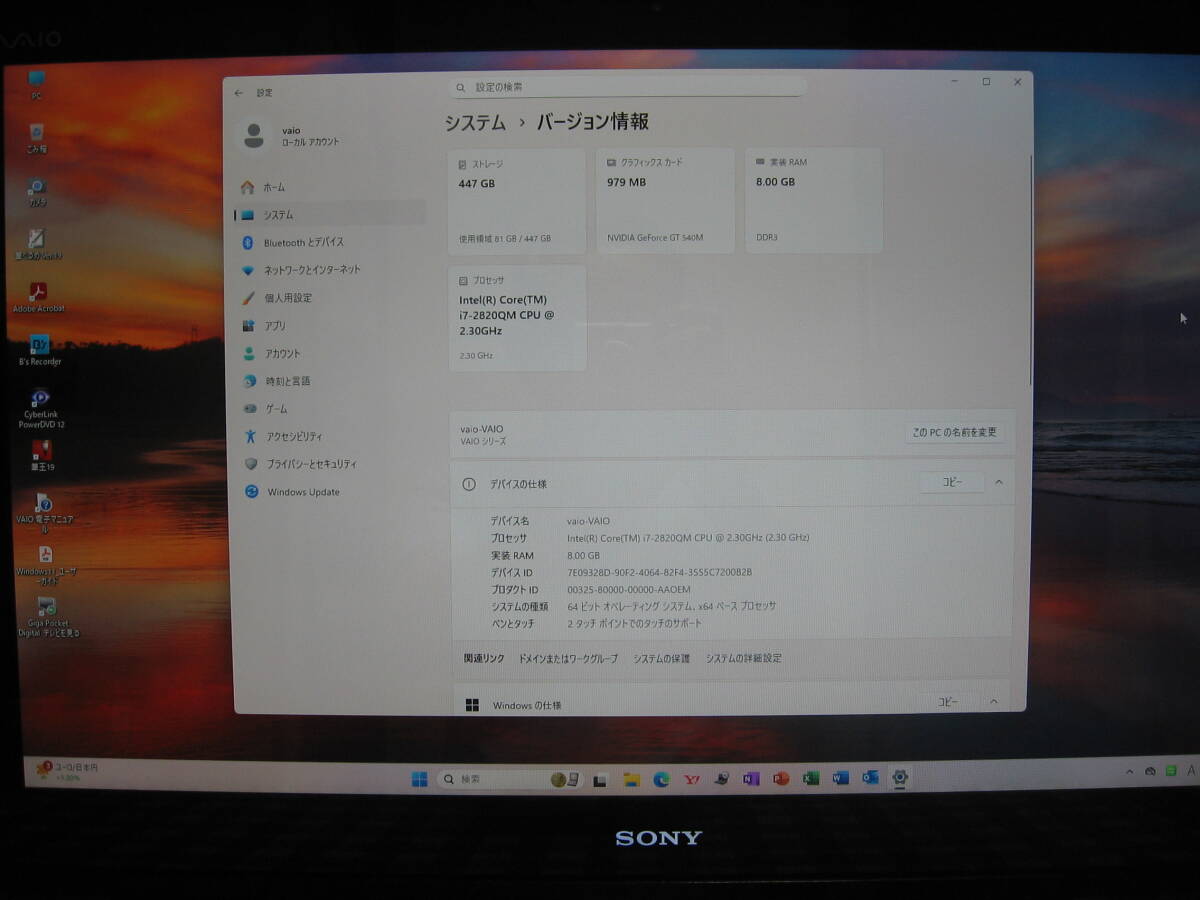
Task: Click the Windows logo beside Windows の仕様
Action: click(472, 705)
